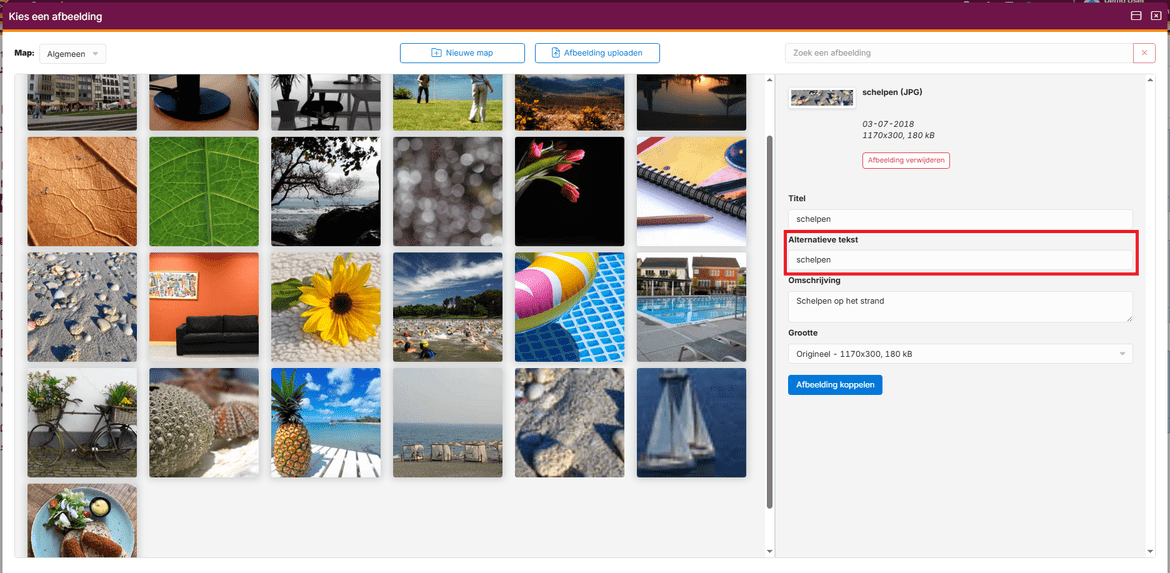Image resolution: width=1170 pixels, height=573 pixels.
Task: Click in the Alternatieve tekst field
Action: point(960,260)
